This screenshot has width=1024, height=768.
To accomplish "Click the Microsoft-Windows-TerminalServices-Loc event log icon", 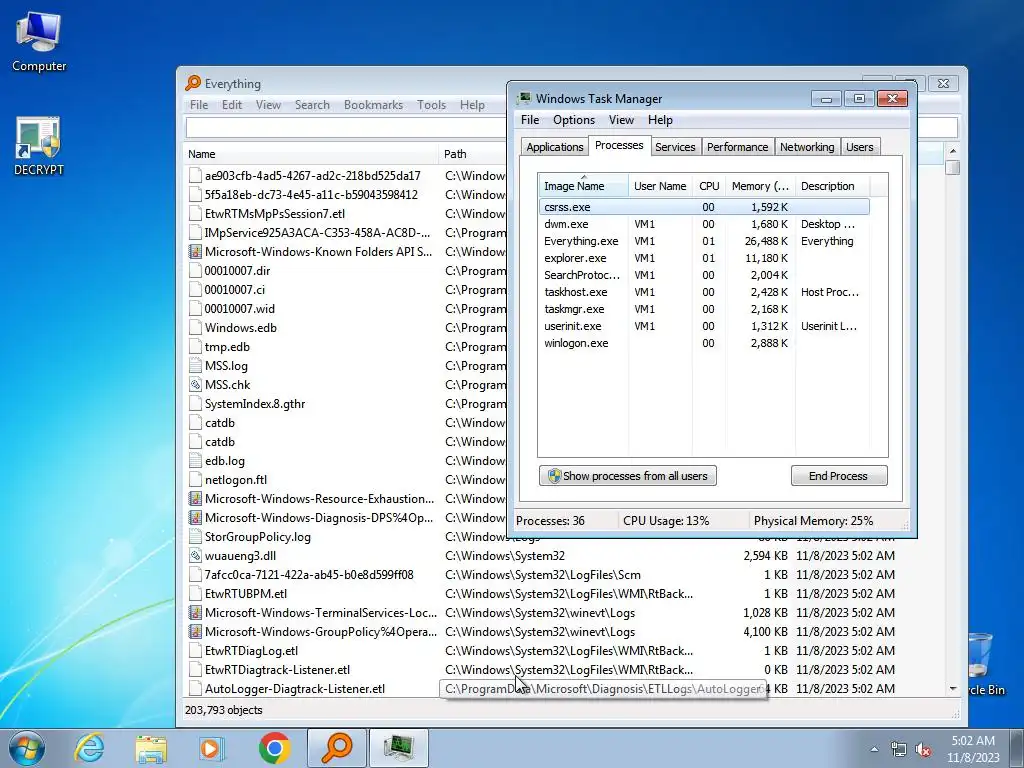I will click(195, 613).
